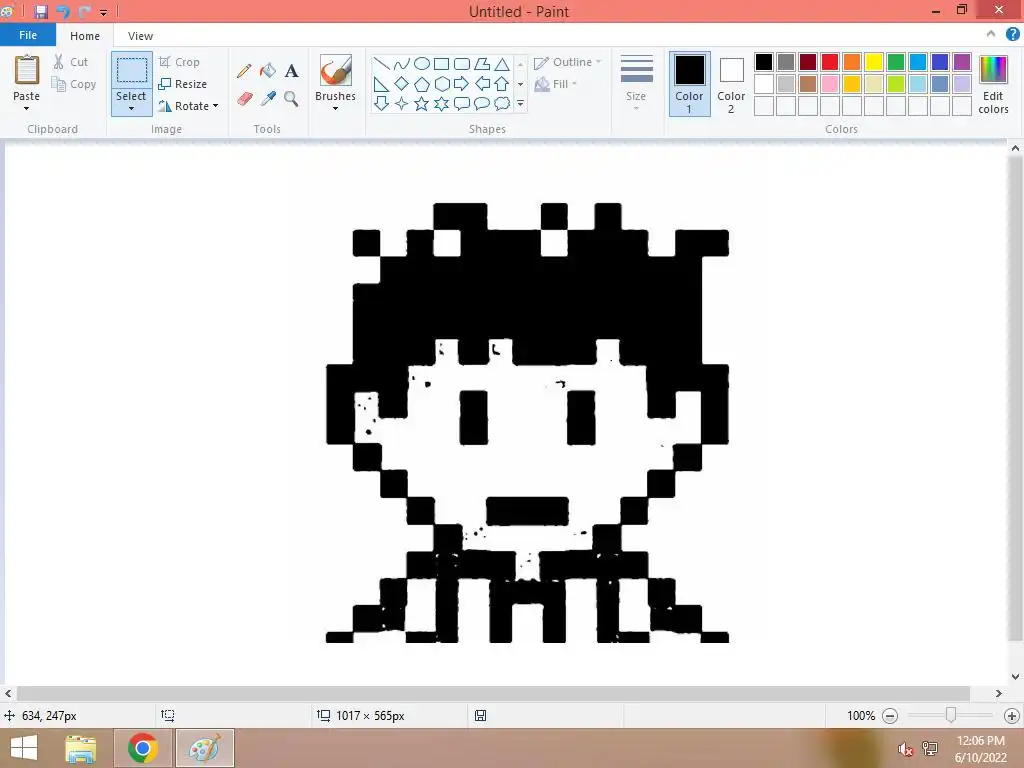The image size is (1024, 768).
Task: Choose the Right arrow shape
Action: pyautogui.click(x=462, y=84)
